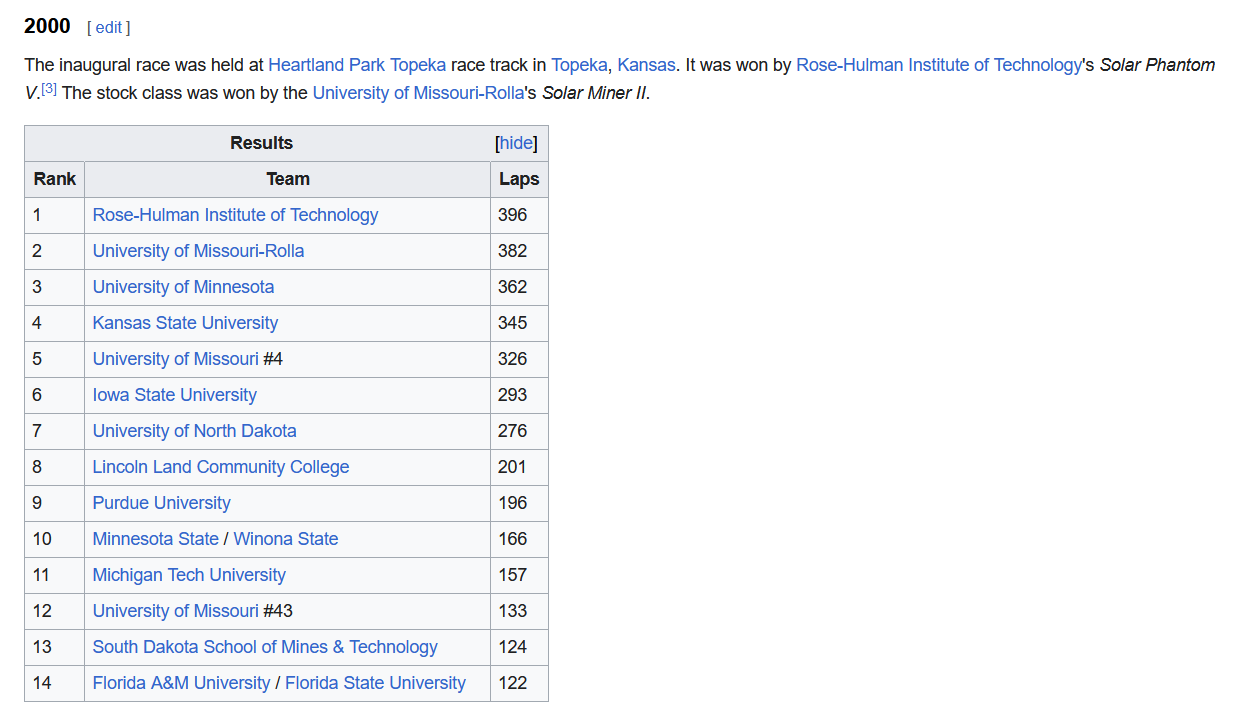This screenshot has height=719, width=1242.
Task: Click University of Missouri link in #4 row
Action: coord(175,359)
